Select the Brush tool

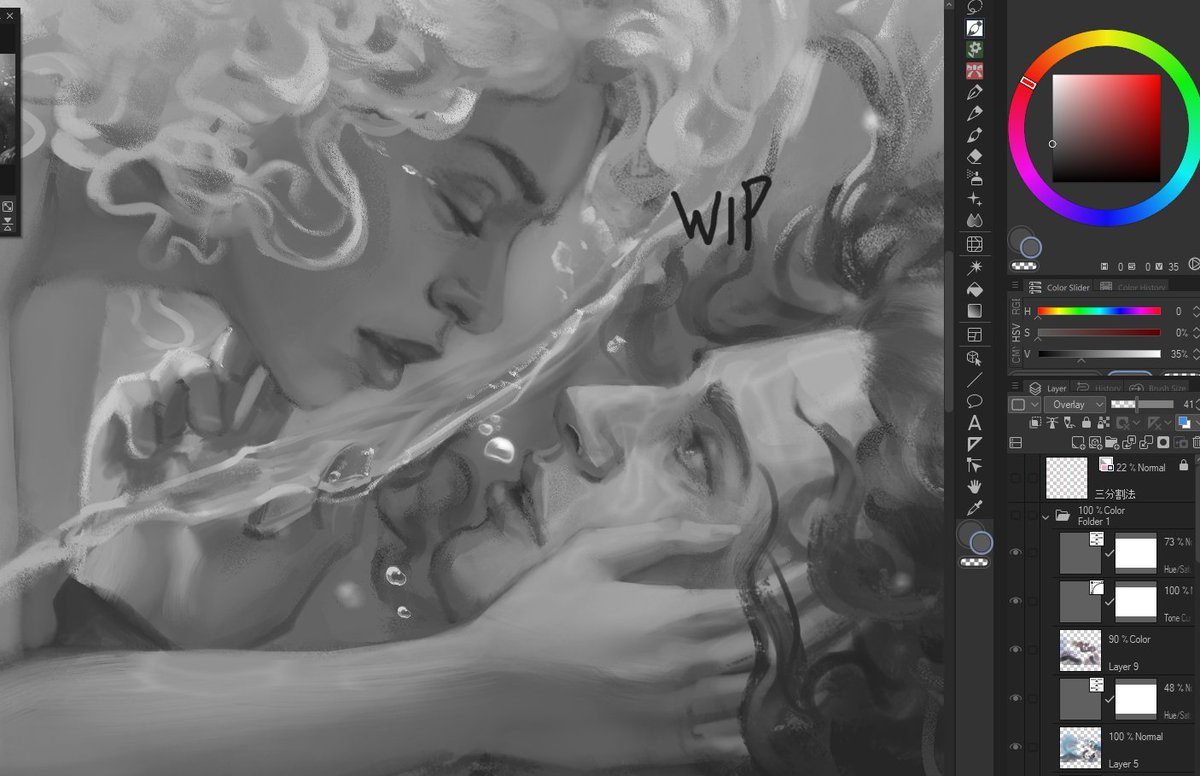(x=975, y=135)
